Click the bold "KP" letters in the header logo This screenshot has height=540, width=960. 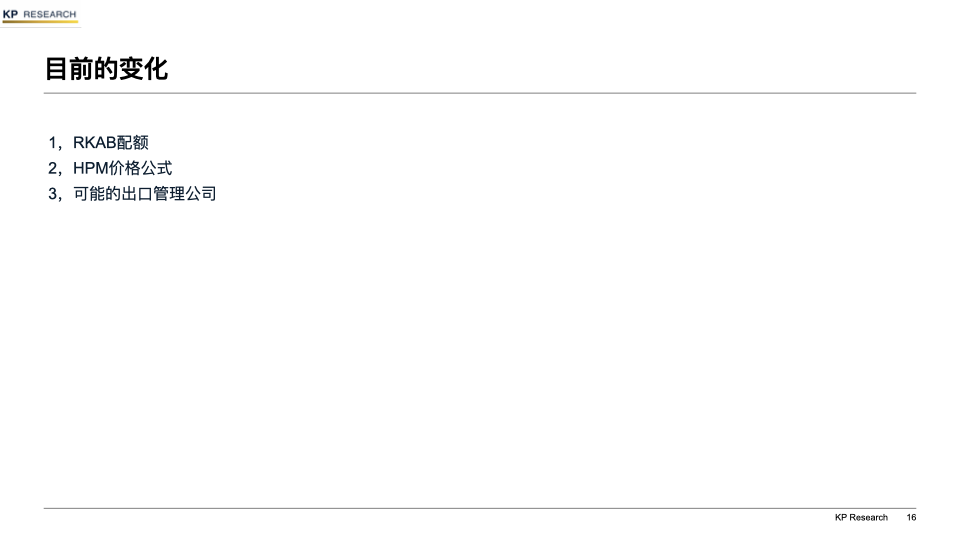[10, 14]
